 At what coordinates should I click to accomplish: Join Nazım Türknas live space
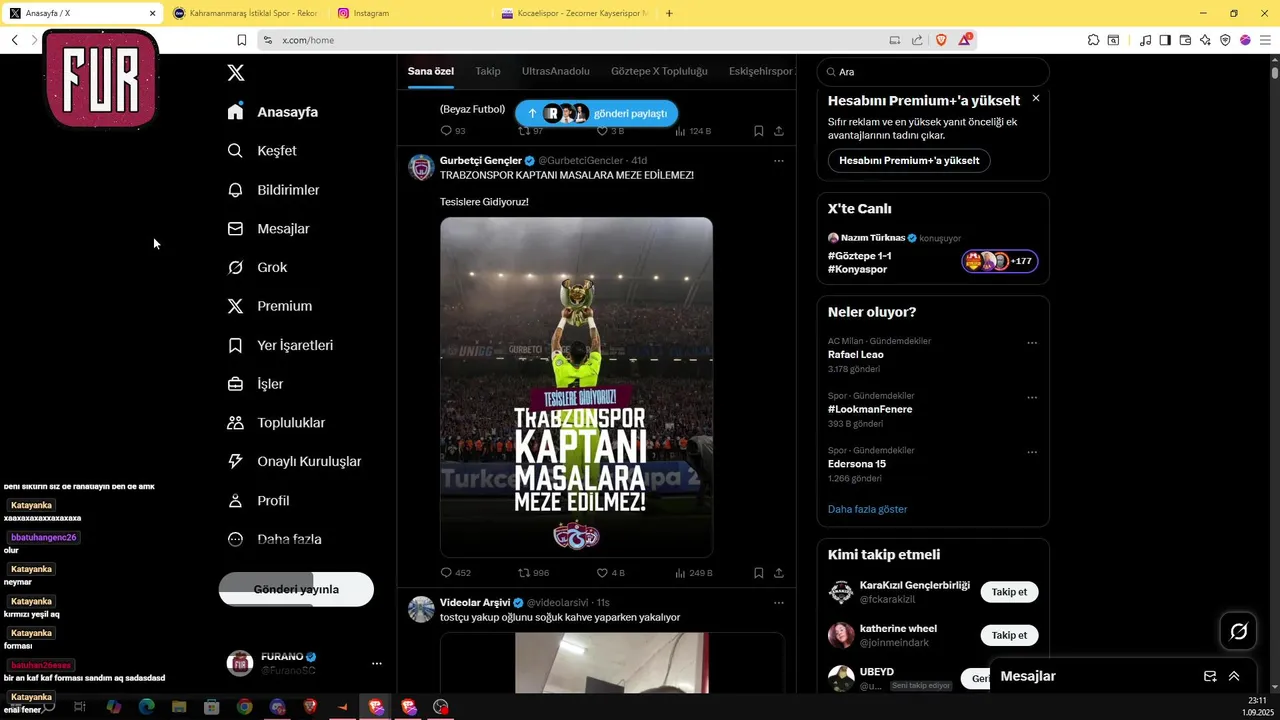(x=1000, y=262)
